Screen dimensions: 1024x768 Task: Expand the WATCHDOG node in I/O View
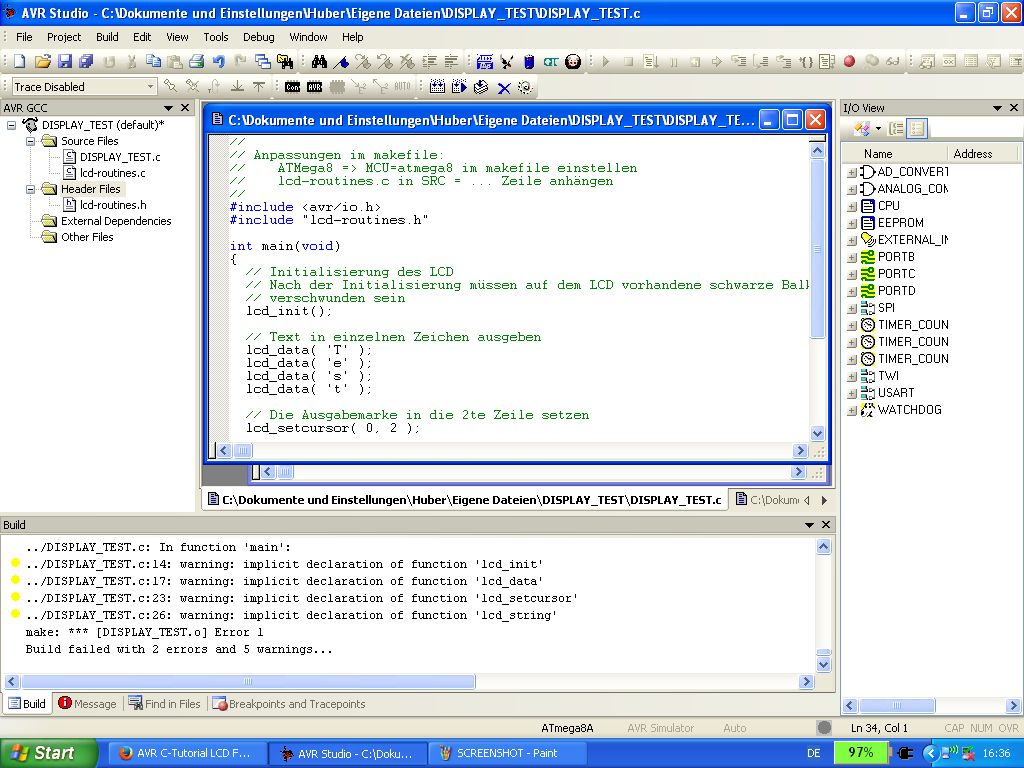852,410
